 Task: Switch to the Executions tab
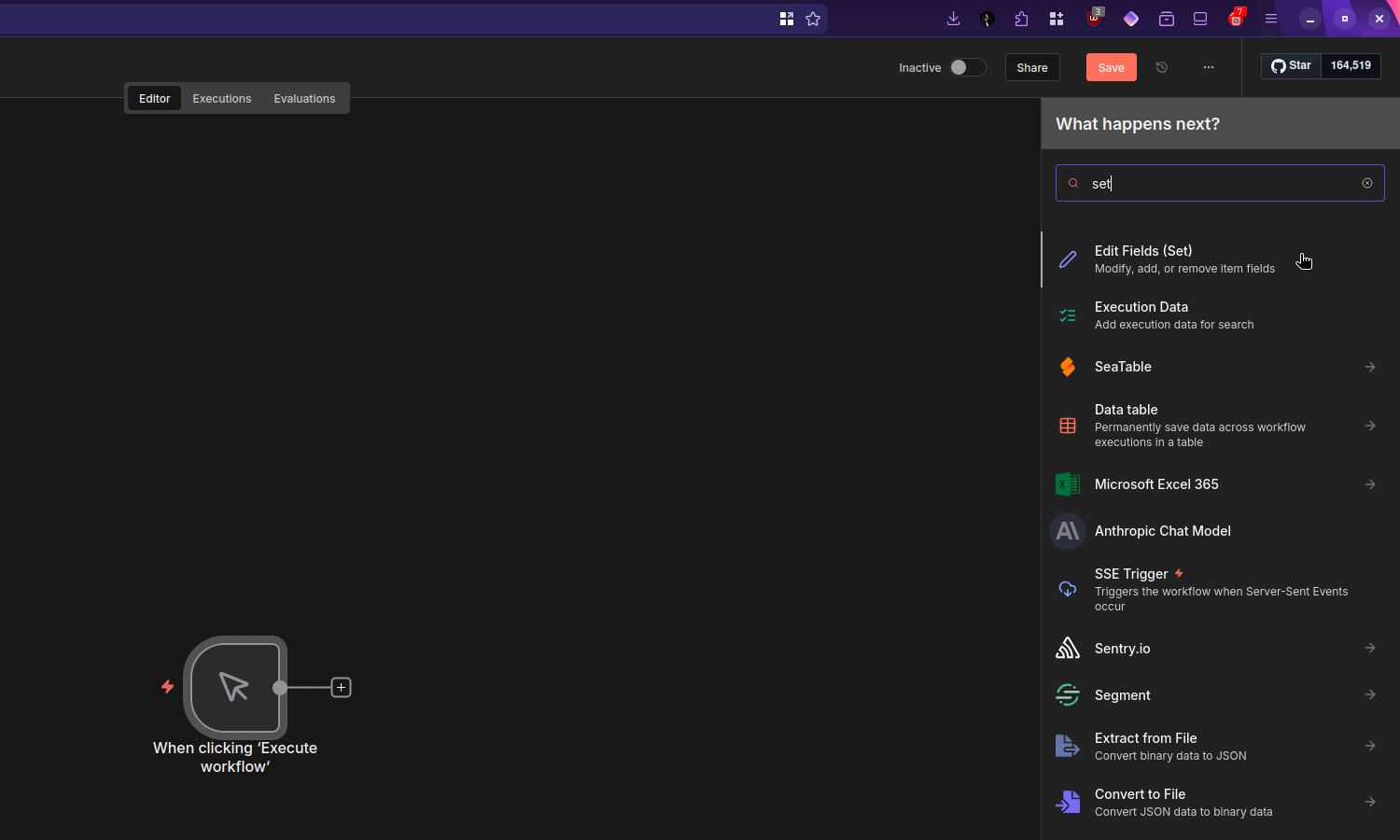pyautogui.click(x=221, y=98)
